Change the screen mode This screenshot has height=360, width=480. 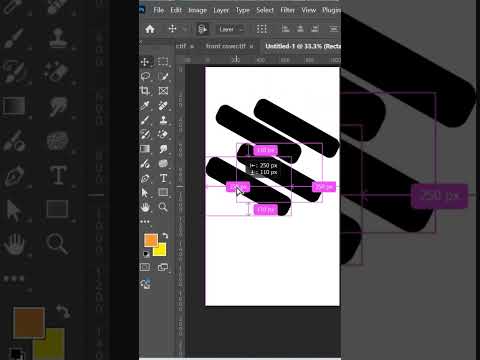click(163, 267)
